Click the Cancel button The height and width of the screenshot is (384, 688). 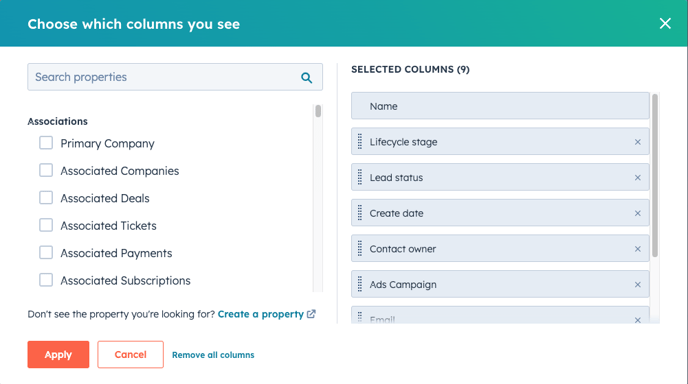tap(130, 354)
